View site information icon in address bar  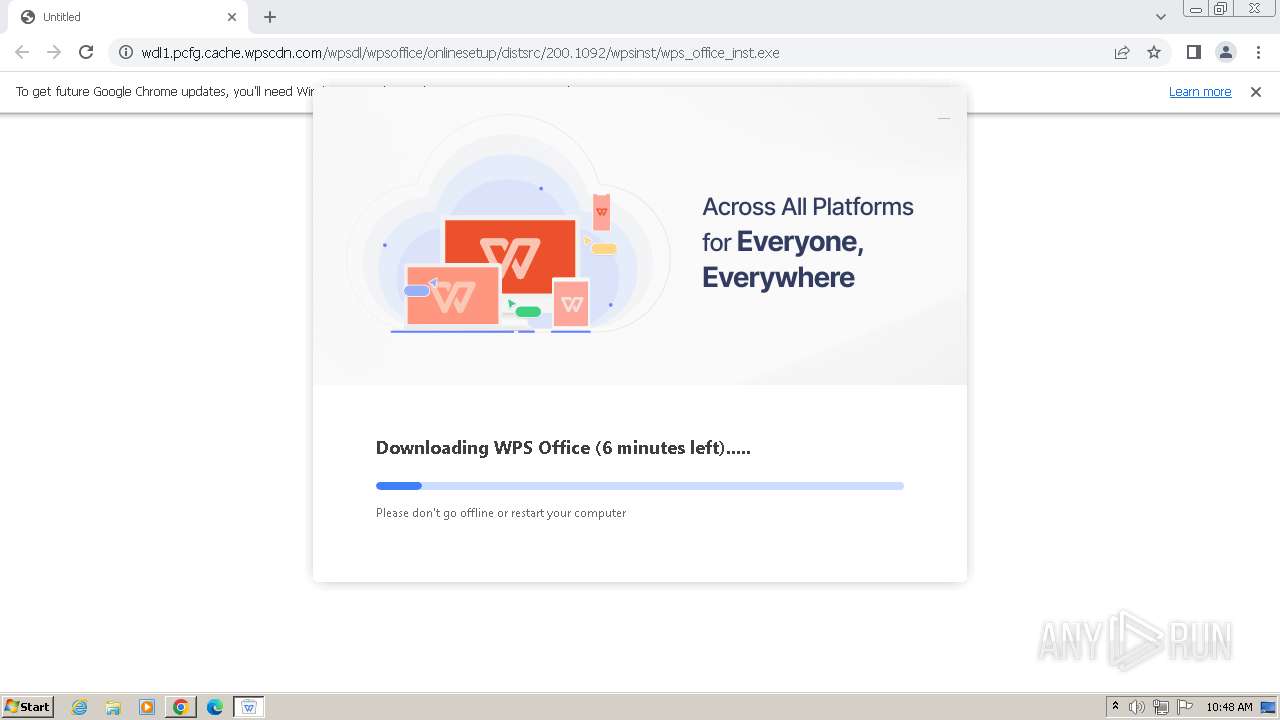coord(126,52)
